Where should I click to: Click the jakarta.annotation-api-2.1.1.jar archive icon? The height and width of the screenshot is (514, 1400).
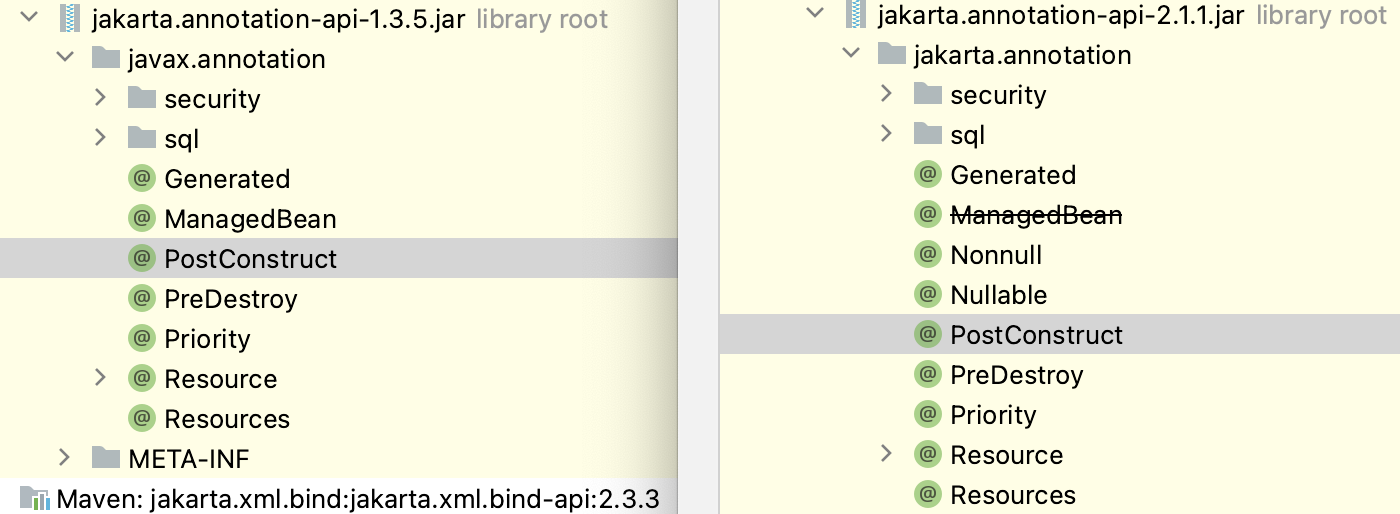pyautogui.click(x=856, y=15)
